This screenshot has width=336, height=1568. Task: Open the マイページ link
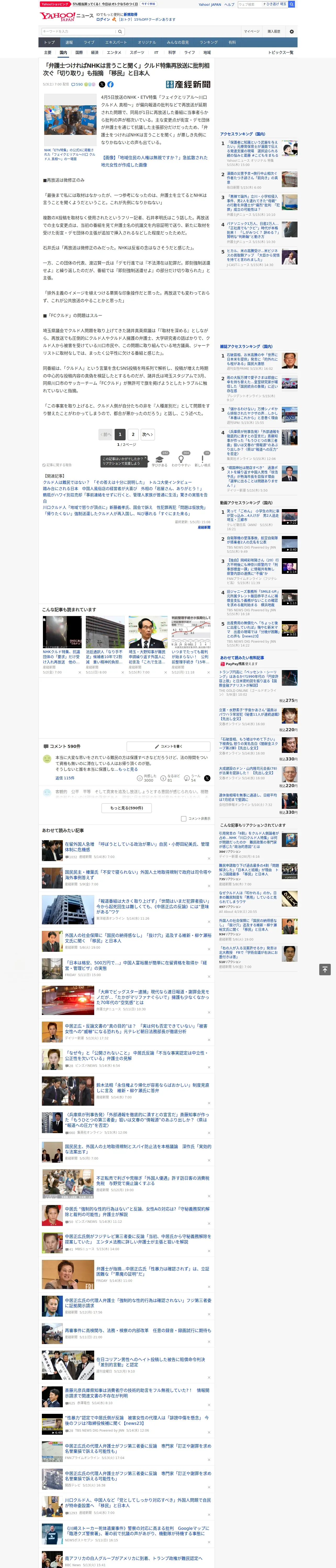click(252, 31)
